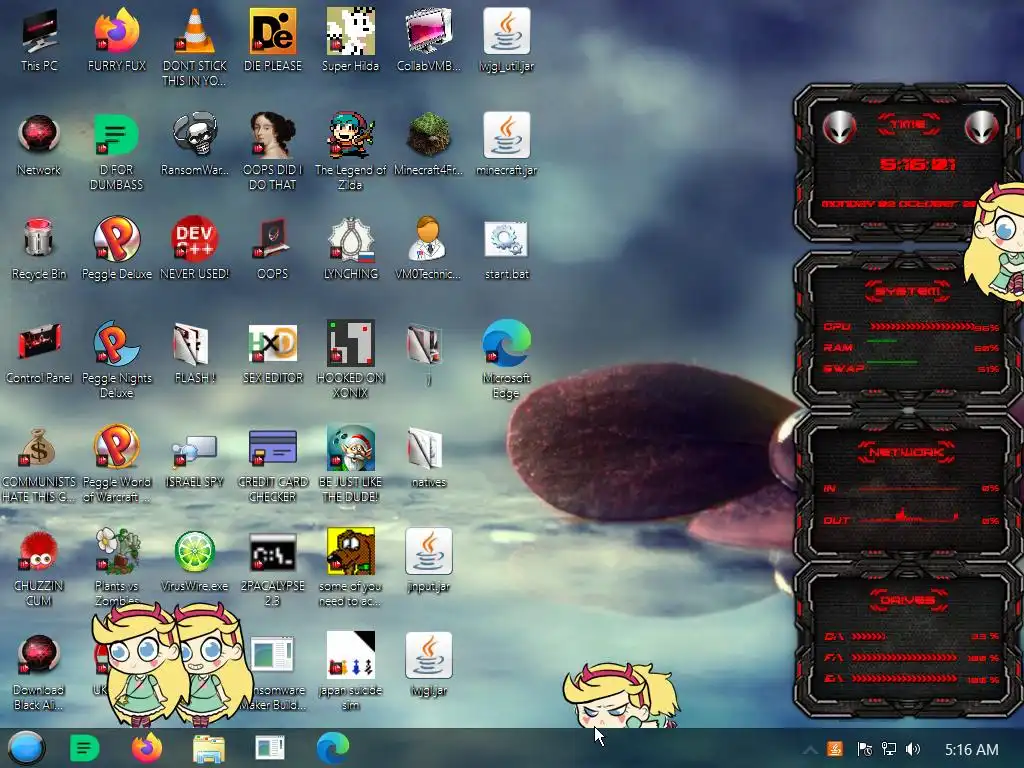Open Control Panel desktop icon
Viewport: 1024px width, 768px height.
point(39,353)
